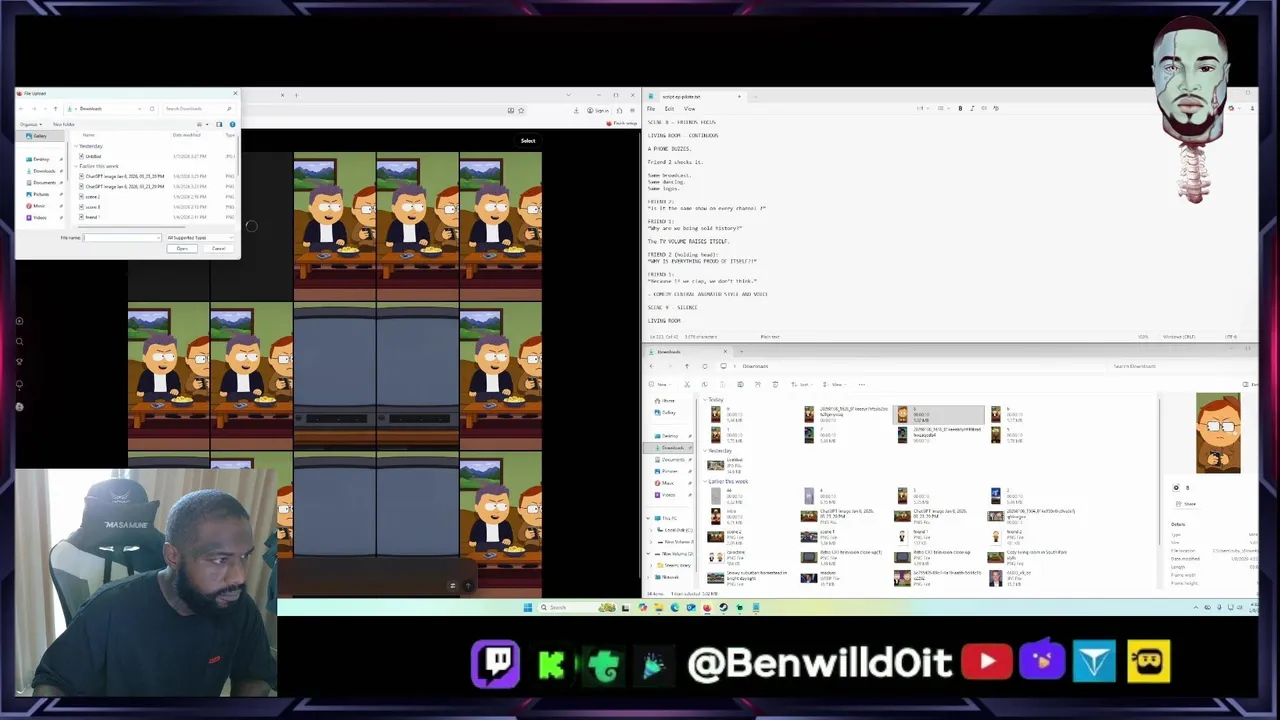The image size is (1280, 720).
Task: Click the Cut icon in File Explorer
Action: pos(687,385)
